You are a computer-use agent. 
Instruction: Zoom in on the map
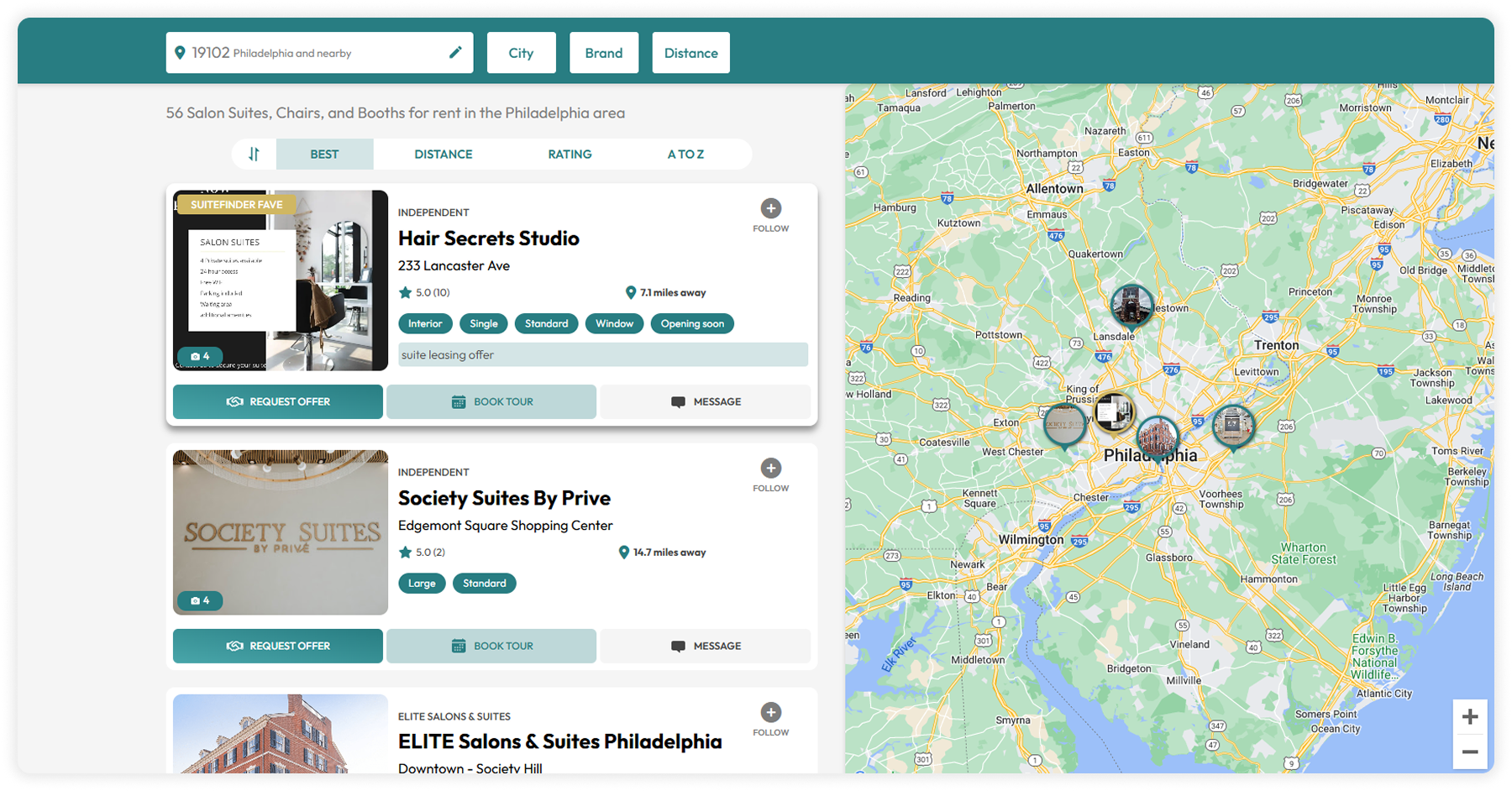tap(1469, 717)
